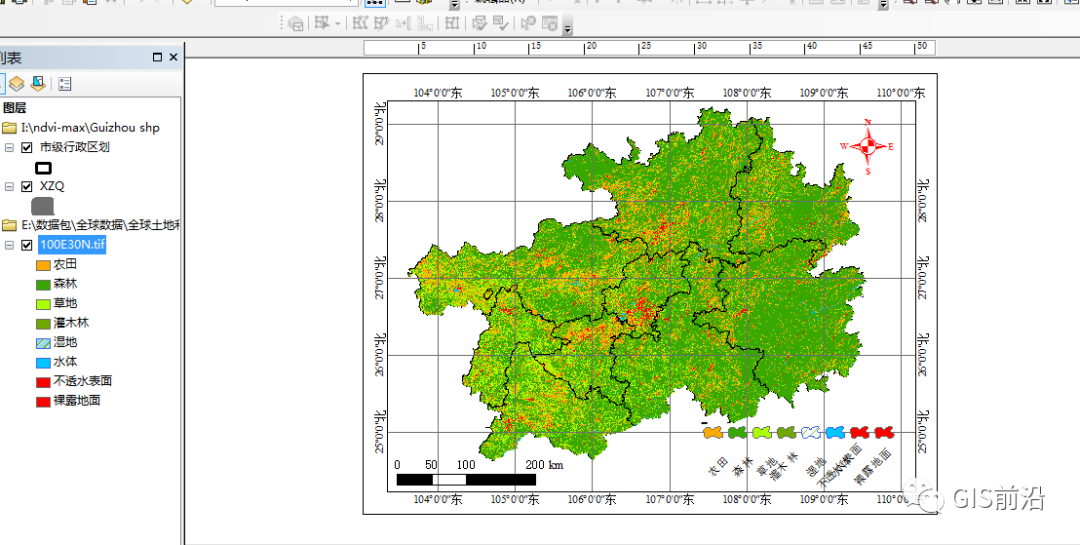Image resolution: width=1080 pixels, height=545 pixels.
Task: Open the Topology Edit tool dropdown arrow
Action: click(x=338, y=23)
